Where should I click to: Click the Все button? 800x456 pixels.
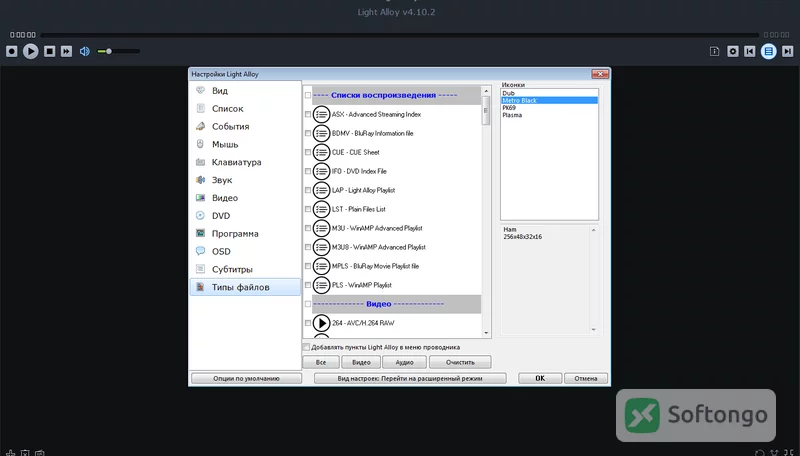click(x=321, y=362)
